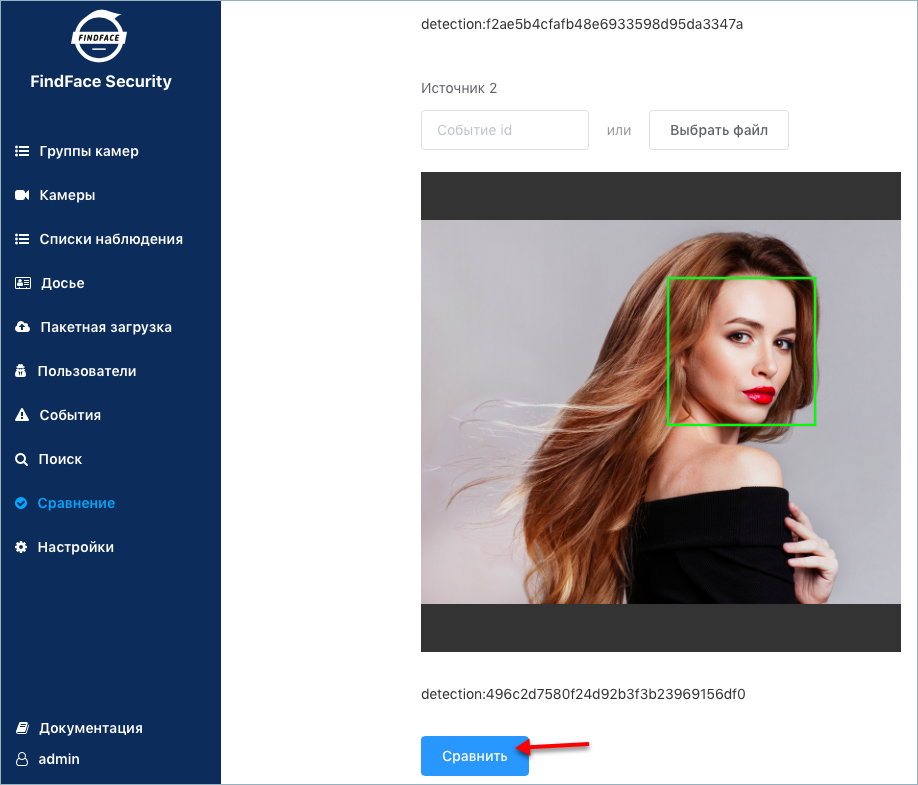Go to the Поиск page

[x=60, y=460]
